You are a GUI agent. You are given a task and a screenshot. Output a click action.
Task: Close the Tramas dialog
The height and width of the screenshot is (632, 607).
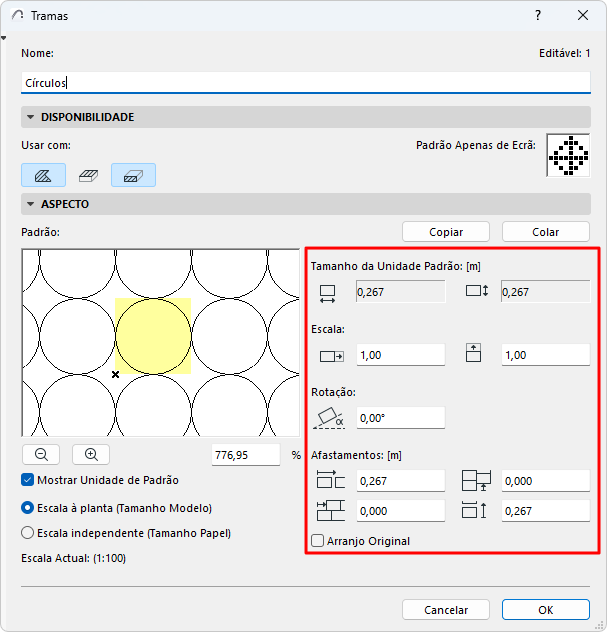click(583, 15)
